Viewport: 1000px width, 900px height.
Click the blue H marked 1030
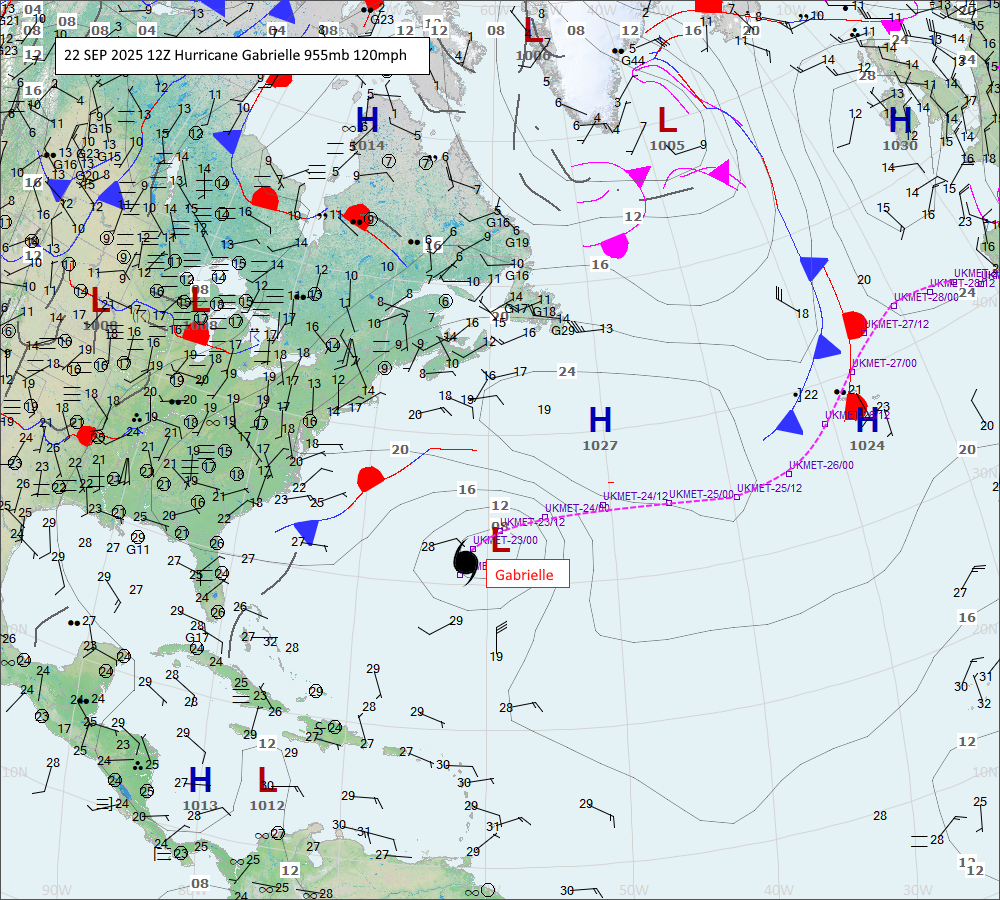pyautogui.click(x=900, y=121)
